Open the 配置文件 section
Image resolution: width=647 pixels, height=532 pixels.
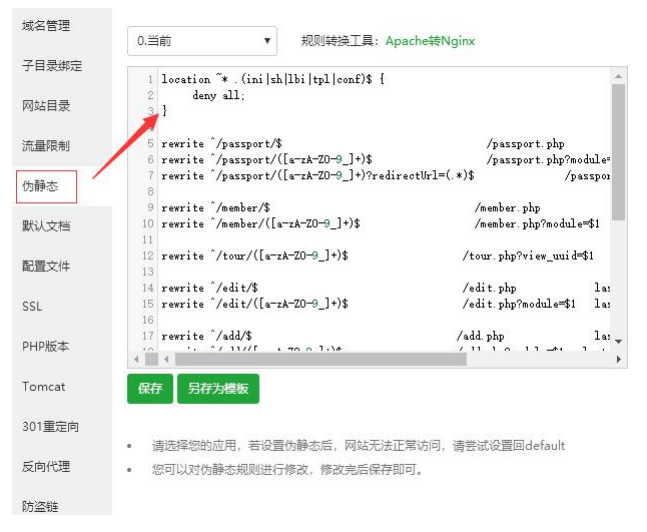(46, 266)
